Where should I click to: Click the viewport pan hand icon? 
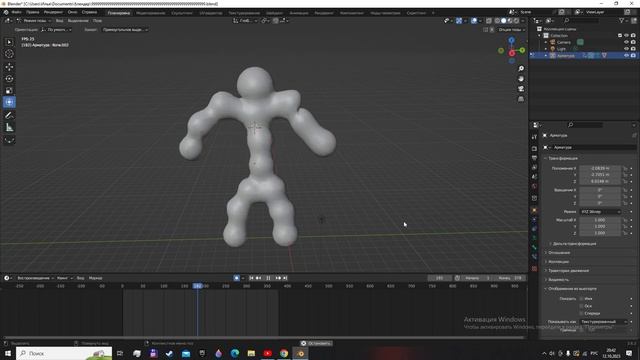pyautogui.click(x=521, y=79)
